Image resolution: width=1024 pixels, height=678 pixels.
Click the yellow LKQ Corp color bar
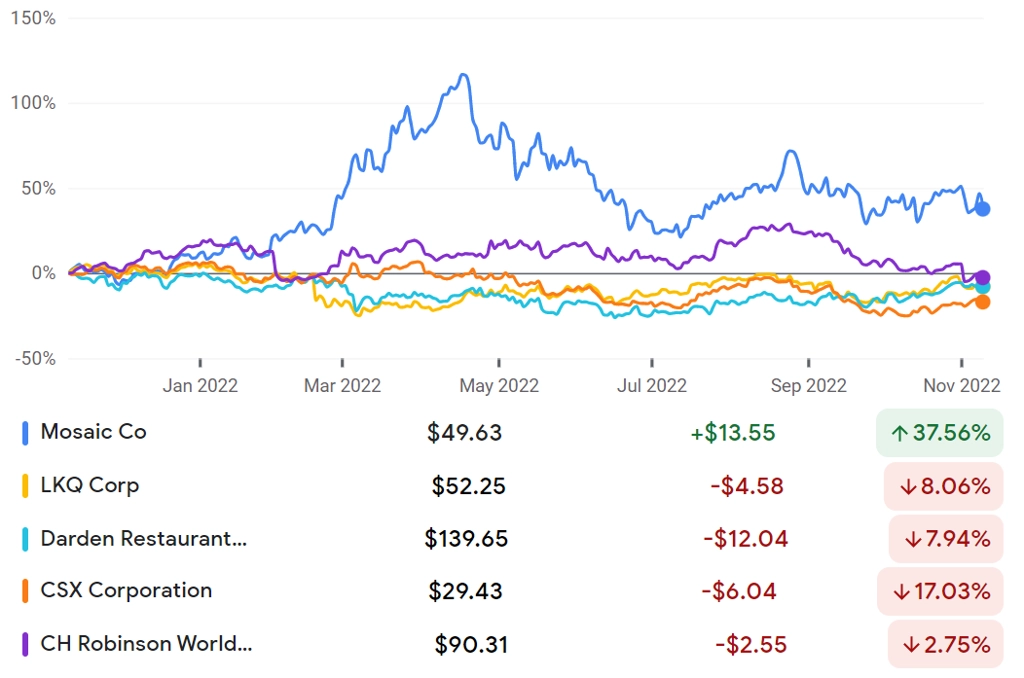(25, 486)
